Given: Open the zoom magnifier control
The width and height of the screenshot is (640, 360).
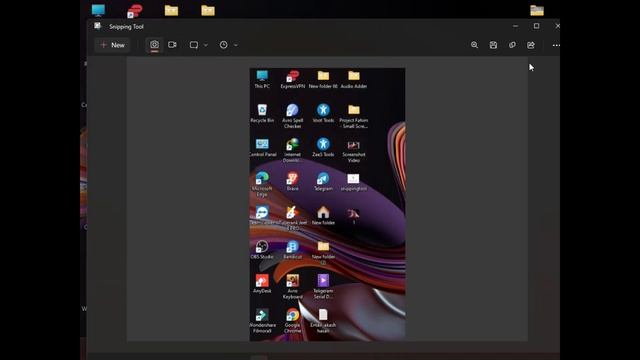Looking at the screenshot, I should [474, 45].
